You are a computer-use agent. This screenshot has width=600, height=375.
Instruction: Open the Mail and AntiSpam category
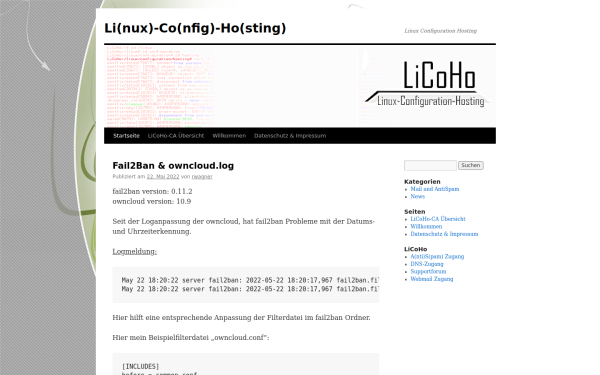435,189
